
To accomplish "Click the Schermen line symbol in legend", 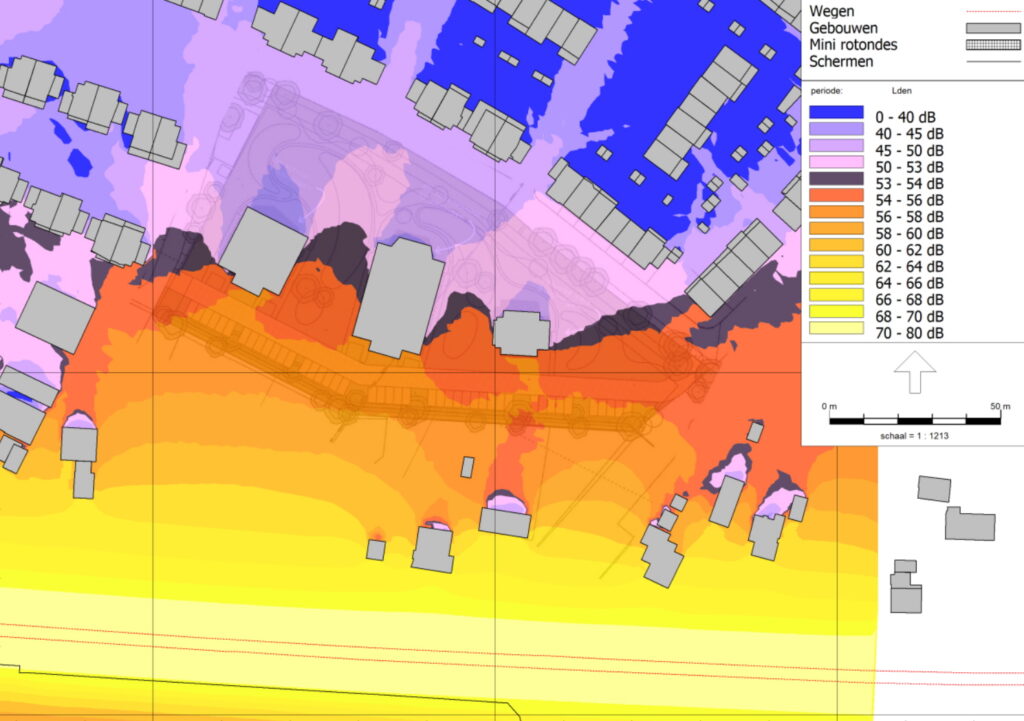I will click(x=993, y=62).
